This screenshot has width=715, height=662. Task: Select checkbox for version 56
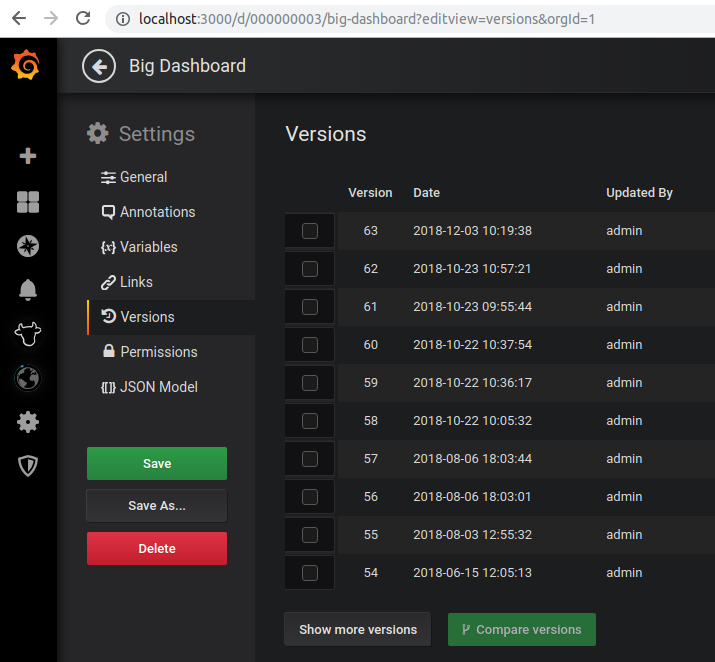310,496
